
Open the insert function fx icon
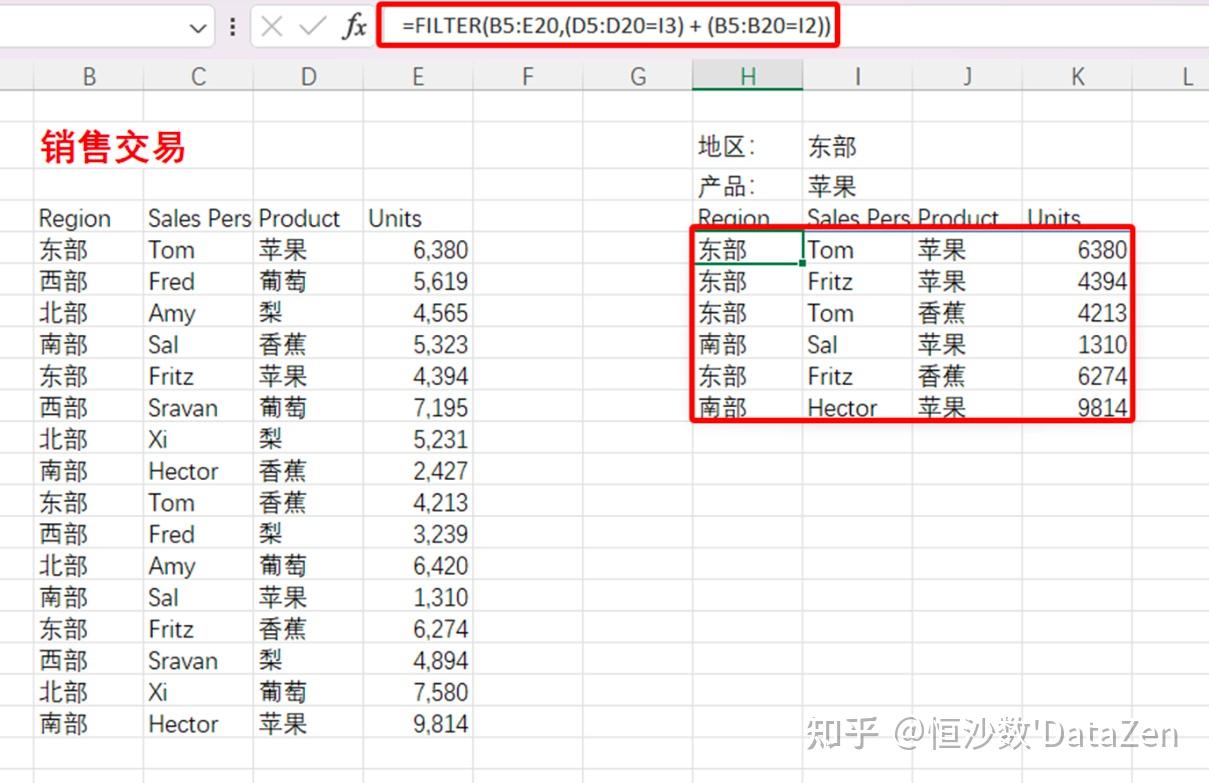[354, 27]
